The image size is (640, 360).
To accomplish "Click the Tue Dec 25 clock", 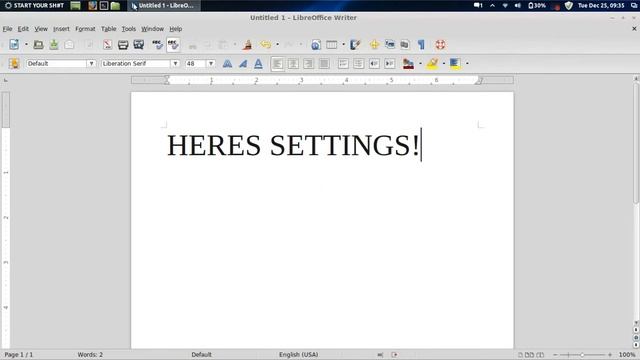I will click(x=601, y=6).
